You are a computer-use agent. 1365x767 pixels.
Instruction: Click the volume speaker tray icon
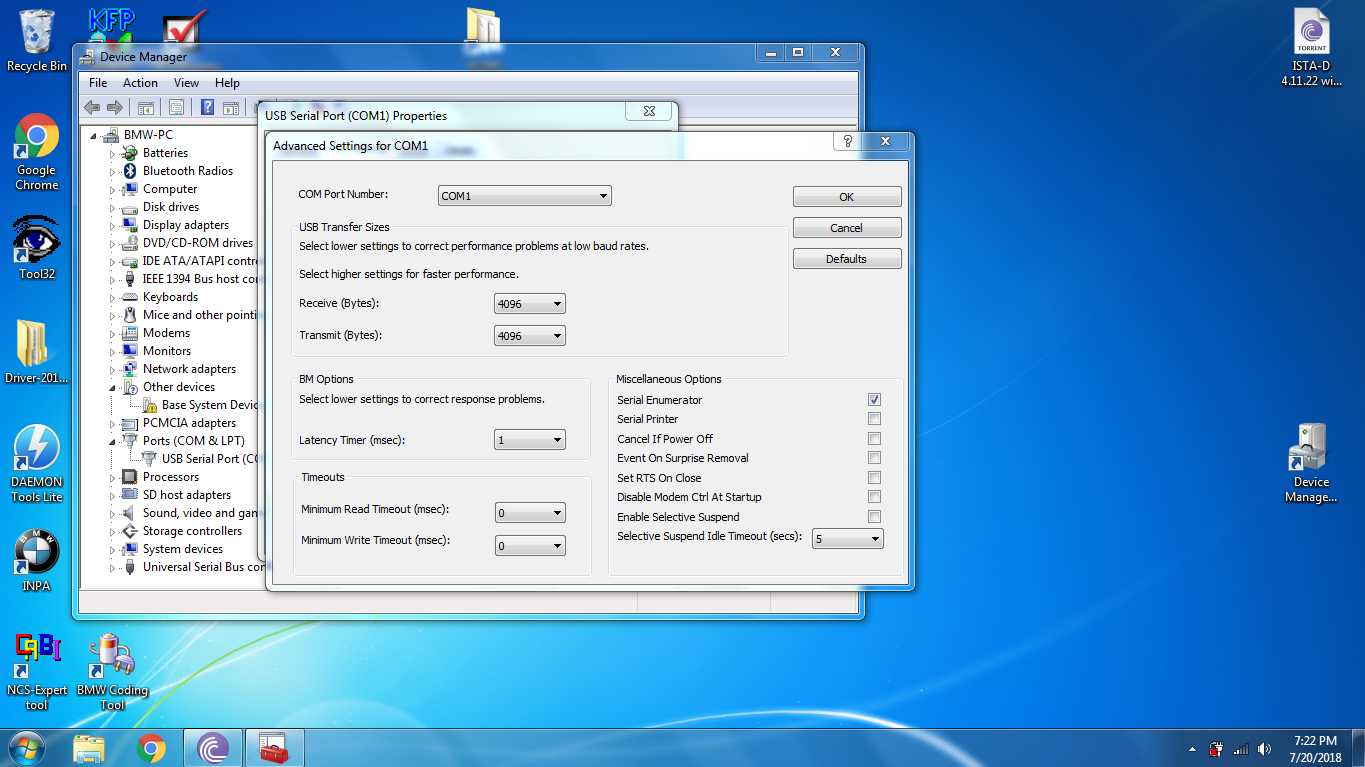1265,749
